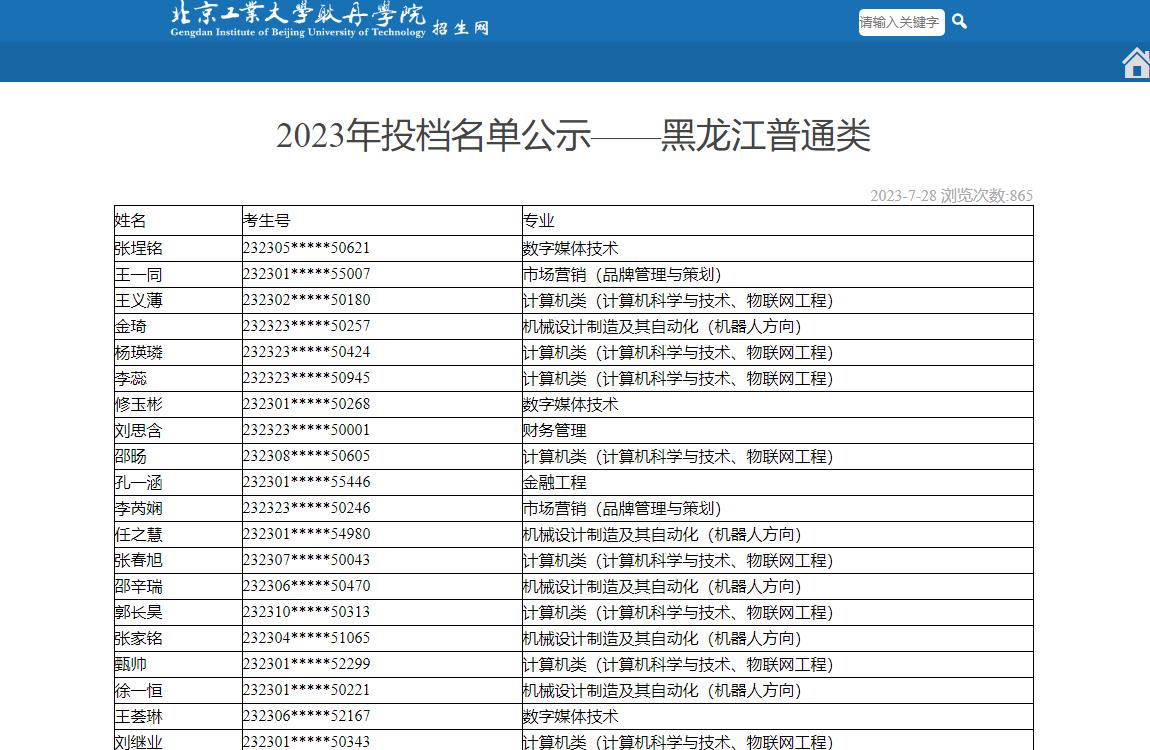The height and width of the screenshot is (750, 1150).
Task: Click 市场营销 major in 李芮娴 row
Action: coord(622,509)
